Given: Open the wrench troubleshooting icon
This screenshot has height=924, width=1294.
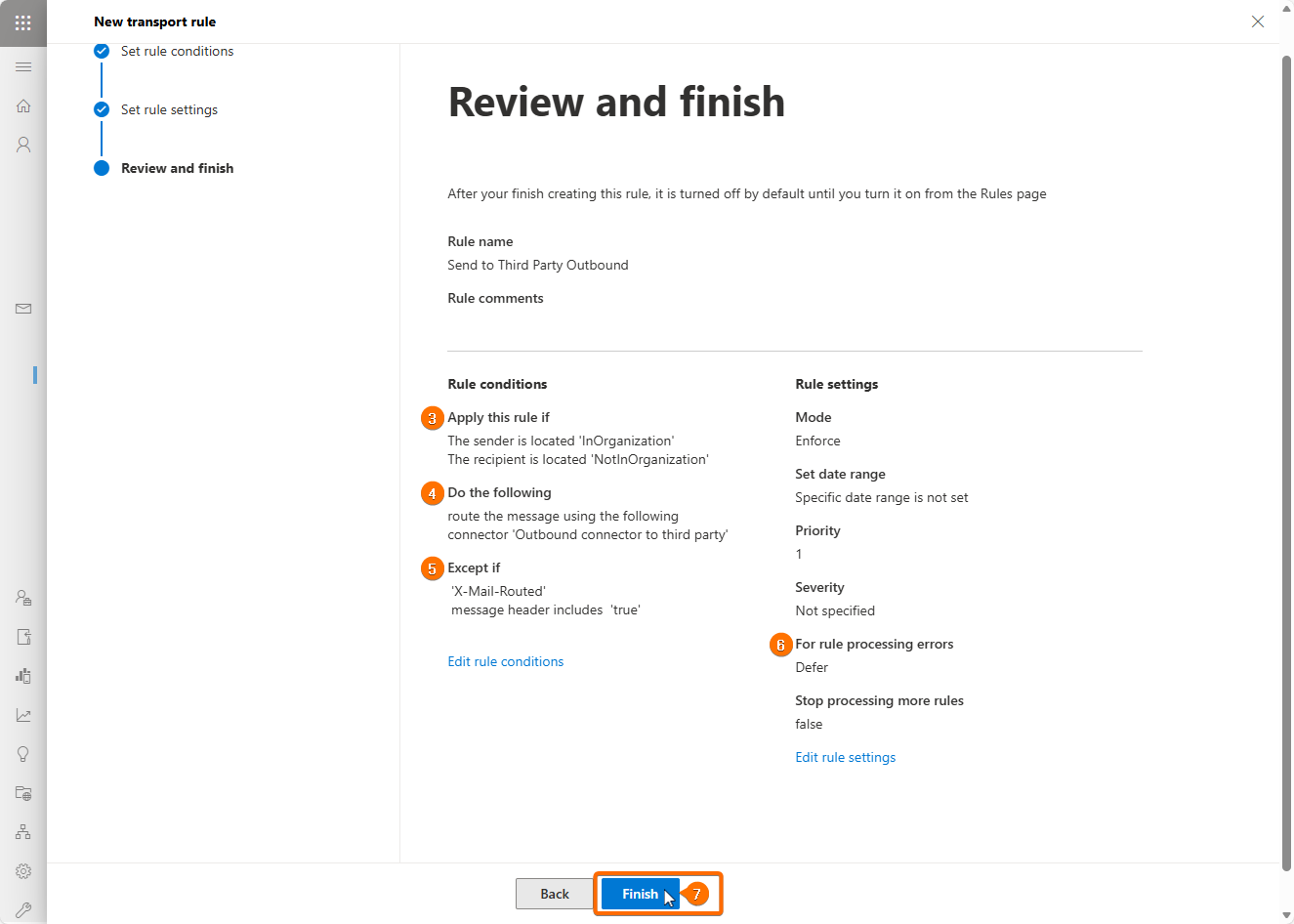Looking at the screenshot, I should coord(23,910).
